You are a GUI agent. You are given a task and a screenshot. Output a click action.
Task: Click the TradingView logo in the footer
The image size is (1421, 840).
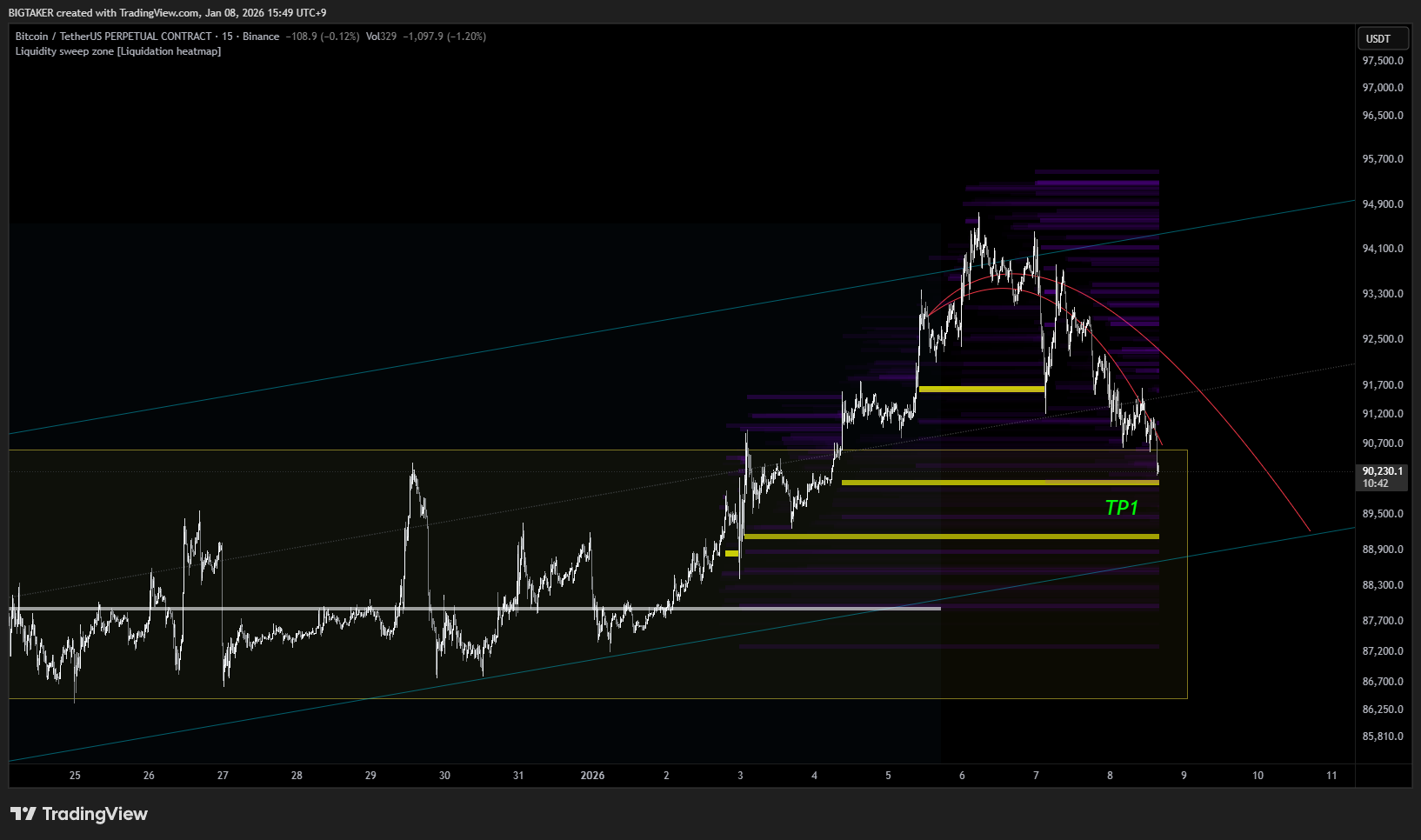coord(79,814)
